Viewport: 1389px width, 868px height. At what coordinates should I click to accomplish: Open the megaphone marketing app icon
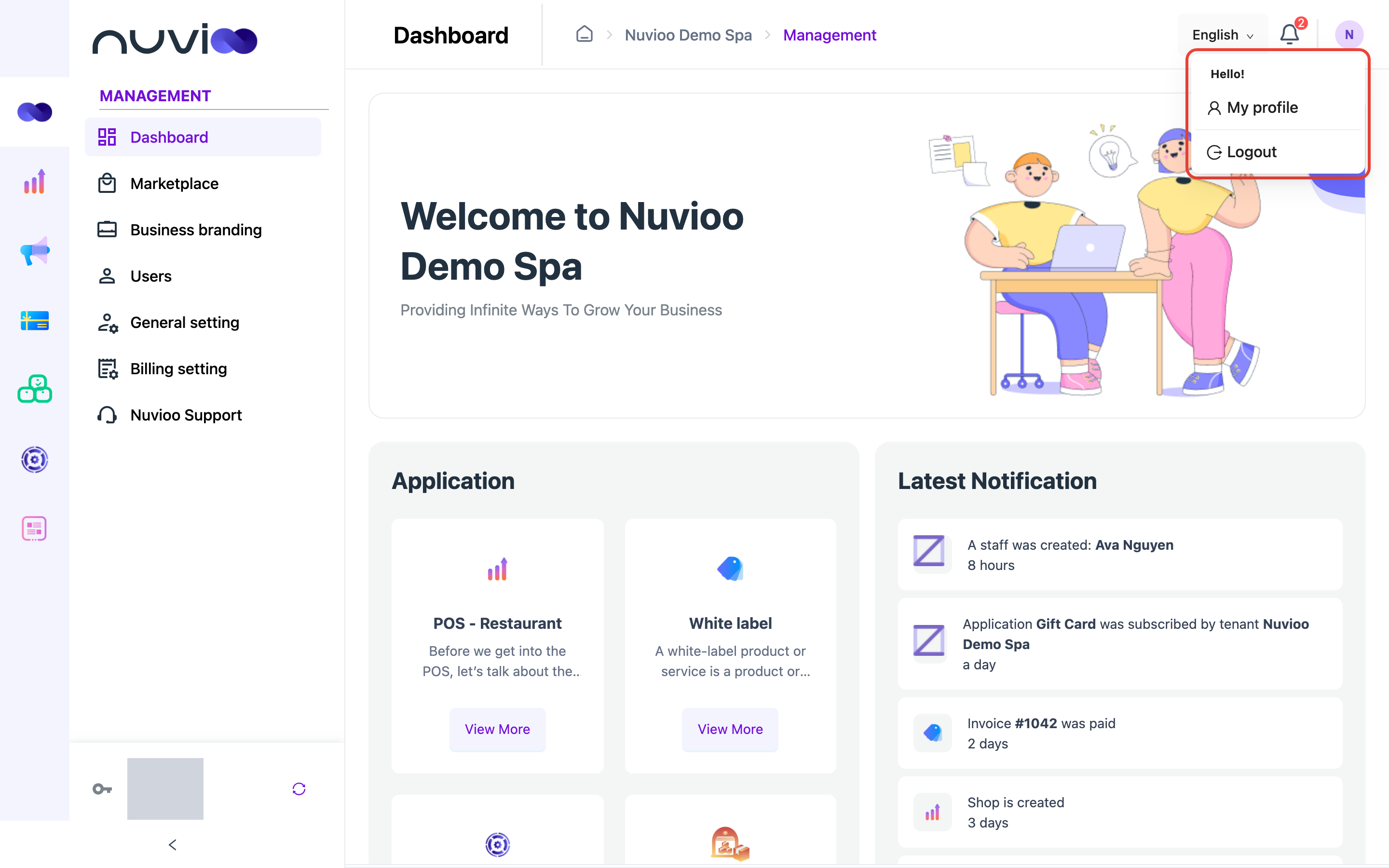point(34,251)
